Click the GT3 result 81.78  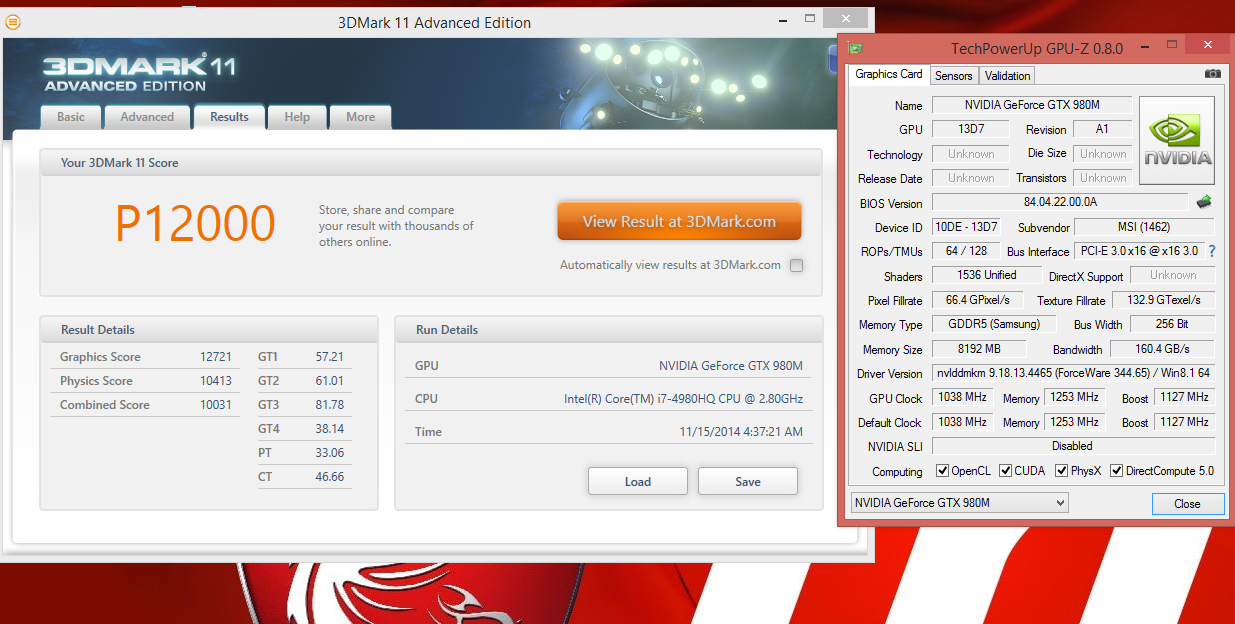(x=329, y=405)
